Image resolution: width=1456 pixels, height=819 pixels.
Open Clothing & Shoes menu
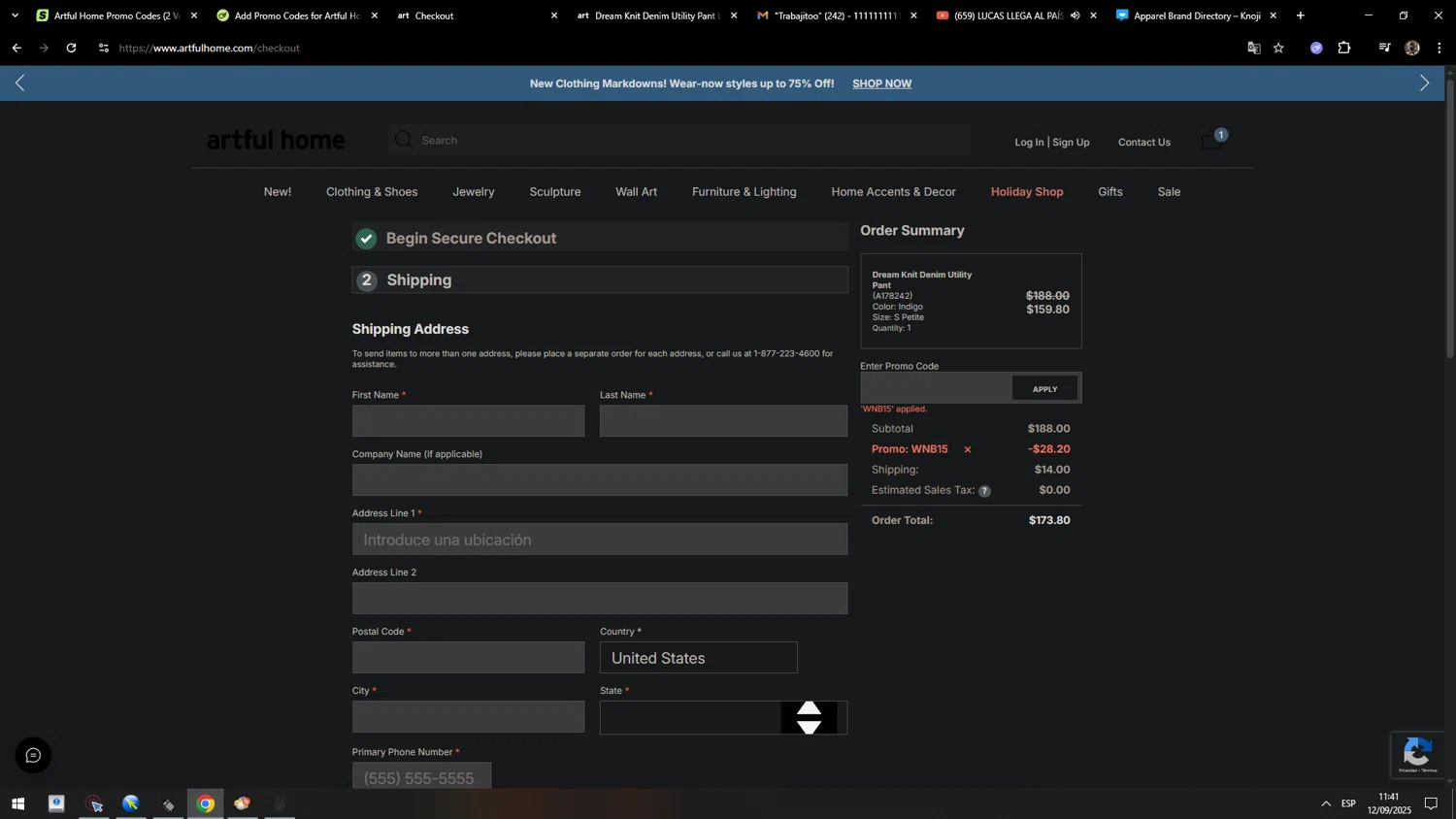click(x=372, y=192)
